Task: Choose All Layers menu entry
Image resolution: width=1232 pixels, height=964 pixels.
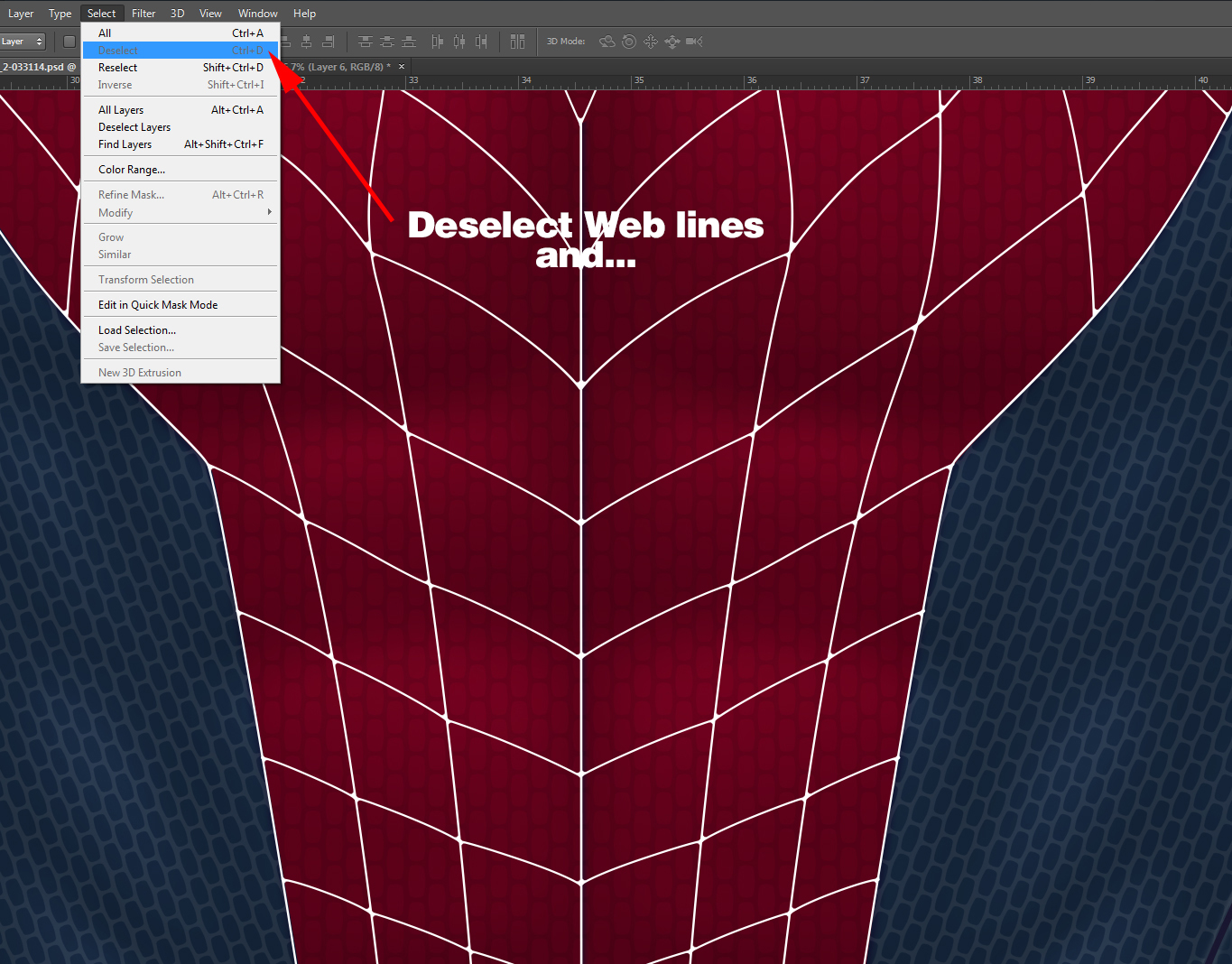Action: click(181, 110)
